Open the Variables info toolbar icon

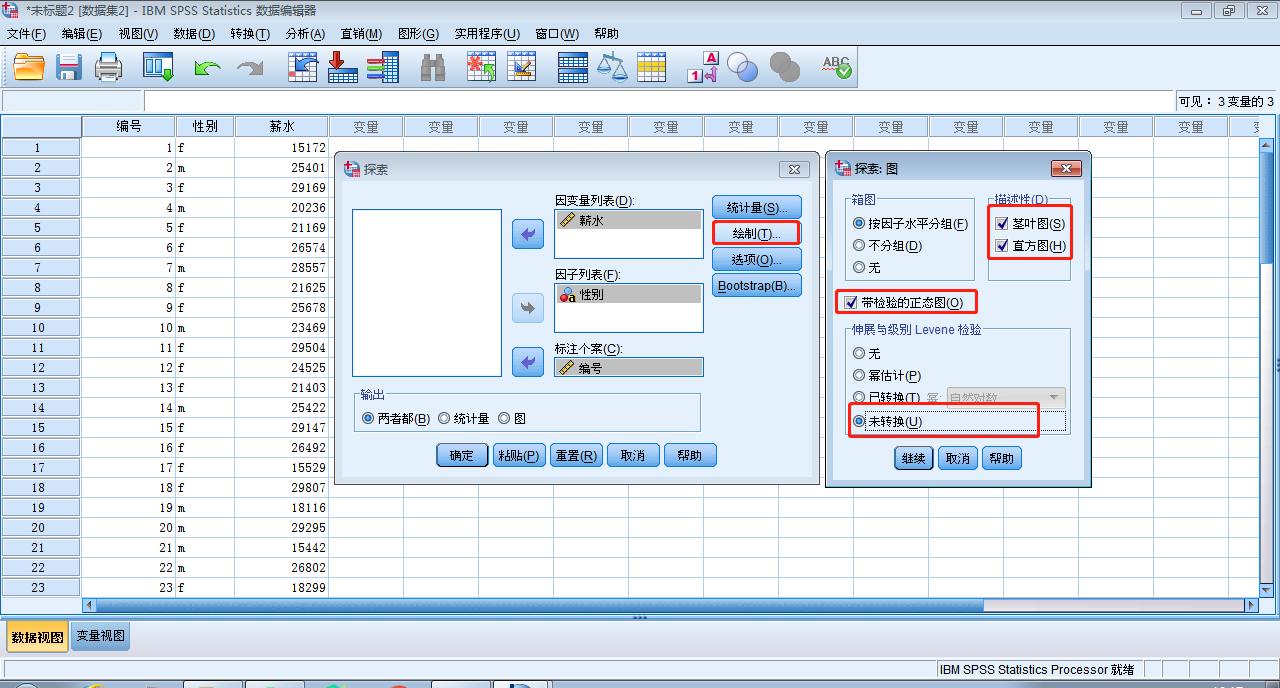(x=382, y=67)
